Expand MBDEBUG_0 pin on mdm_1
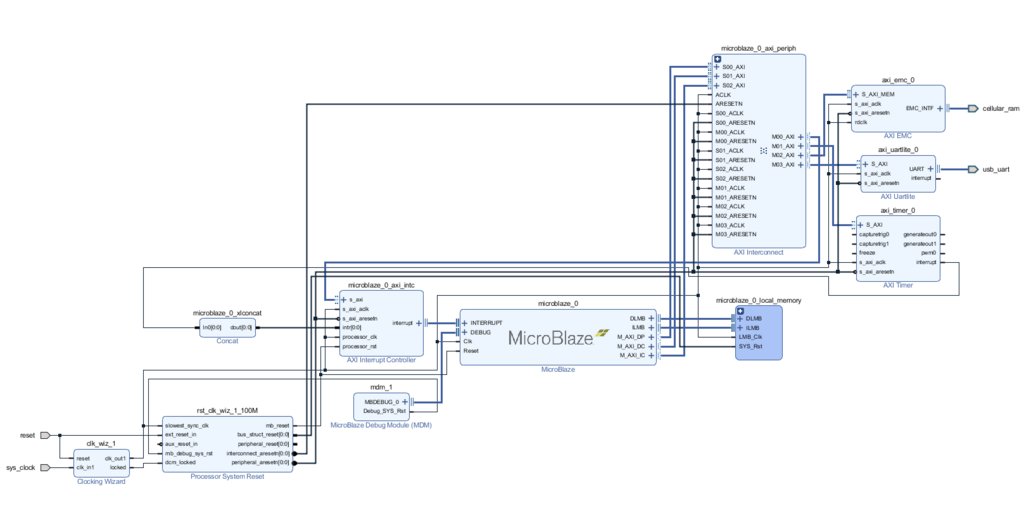Viewport: 1024px width, 525px height. (x=404, y=402)
